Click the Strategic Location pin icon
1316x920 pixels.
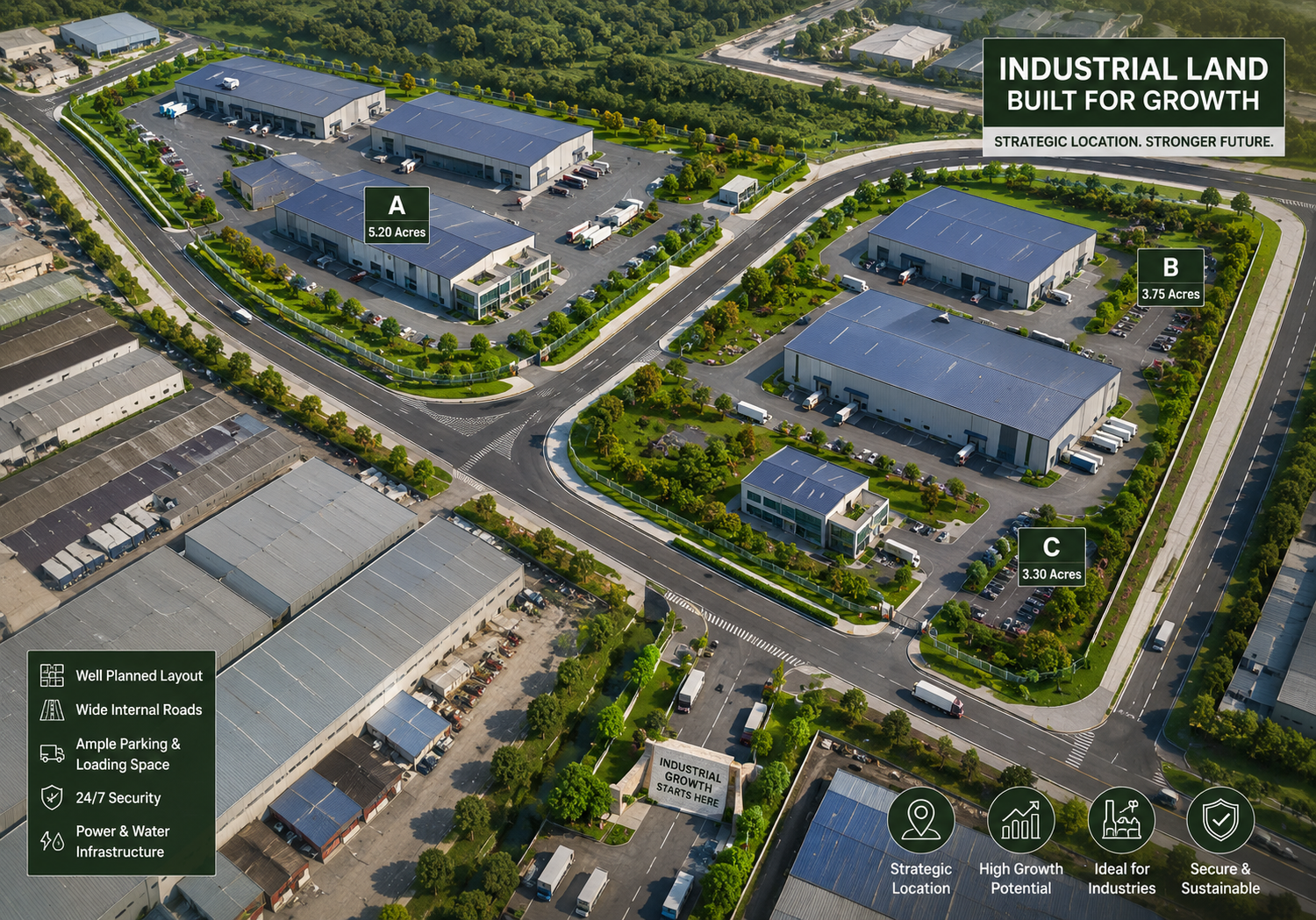click(x=920, y=820)
